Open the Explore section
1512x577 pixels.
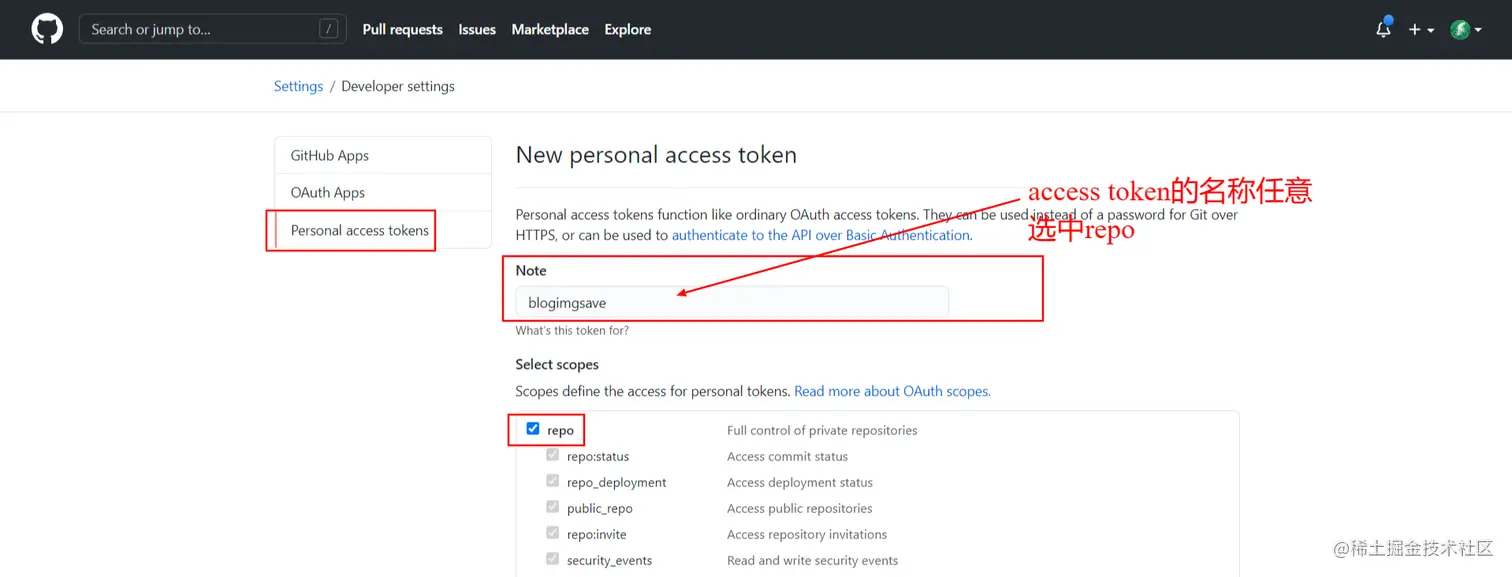tap(627, 29)
